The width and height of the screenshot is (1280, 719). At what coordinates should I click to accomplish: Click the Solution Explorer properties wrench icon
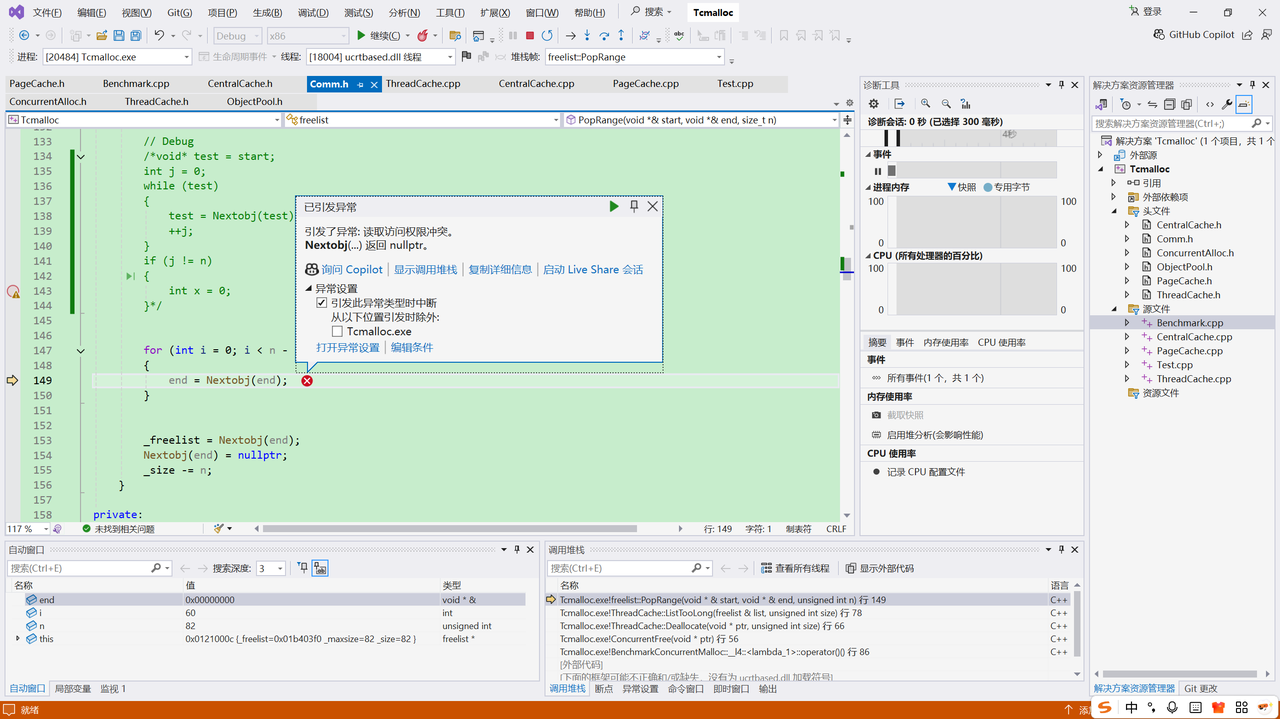(x=1227, y=104)
